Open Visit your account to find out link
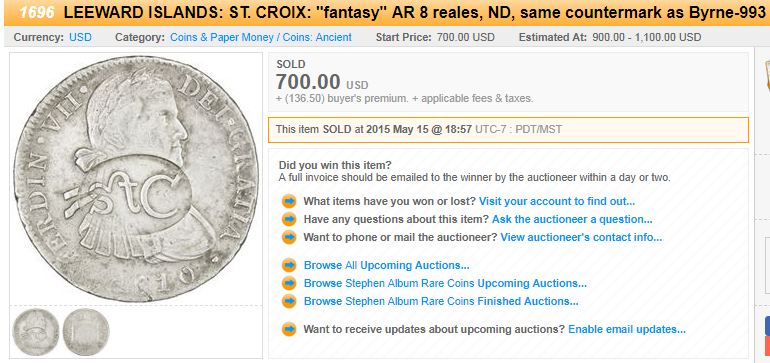 click(x=557, y=201)
